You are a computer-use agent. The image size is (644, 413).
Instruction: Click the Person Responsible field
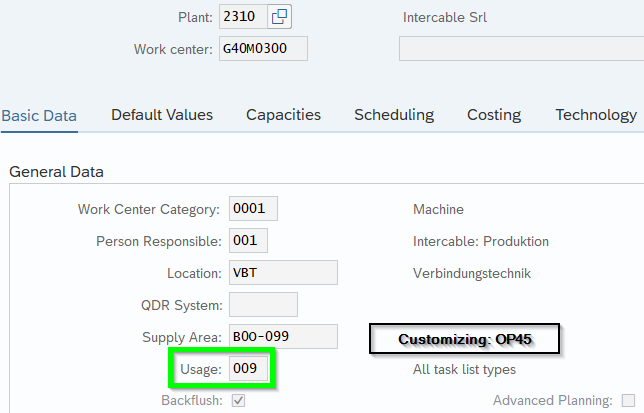(x=248, y=241)
